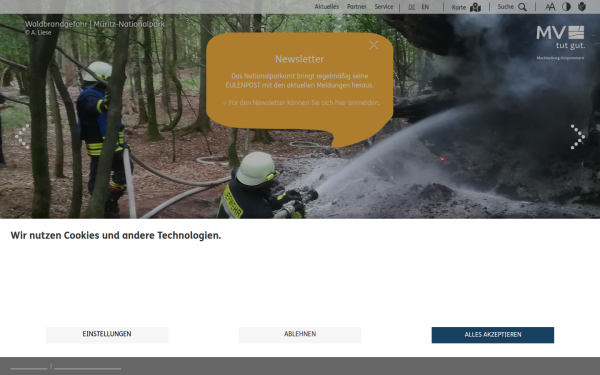Open the Karte map icon
Image resolution: width=600 pixels, height=375 pixels.
point(475,7)
